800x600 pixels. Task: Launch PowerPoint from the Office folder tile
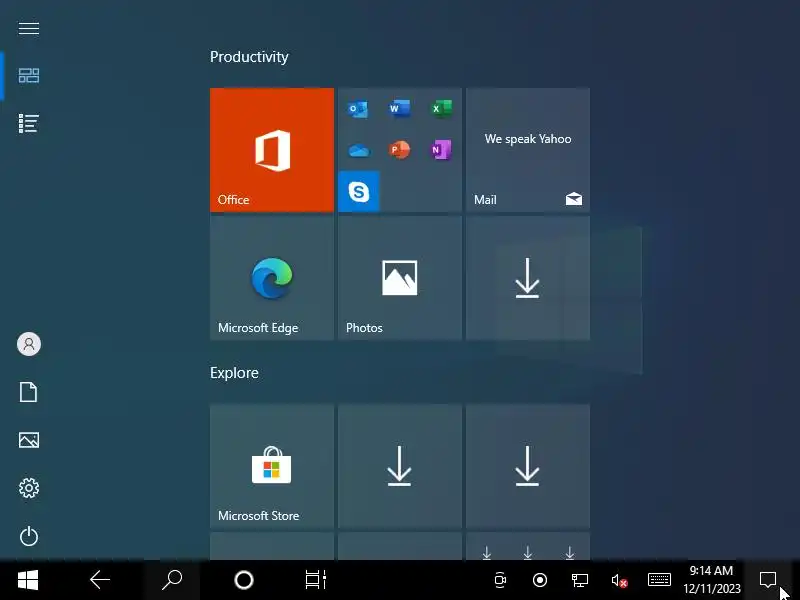click(399, 150)
